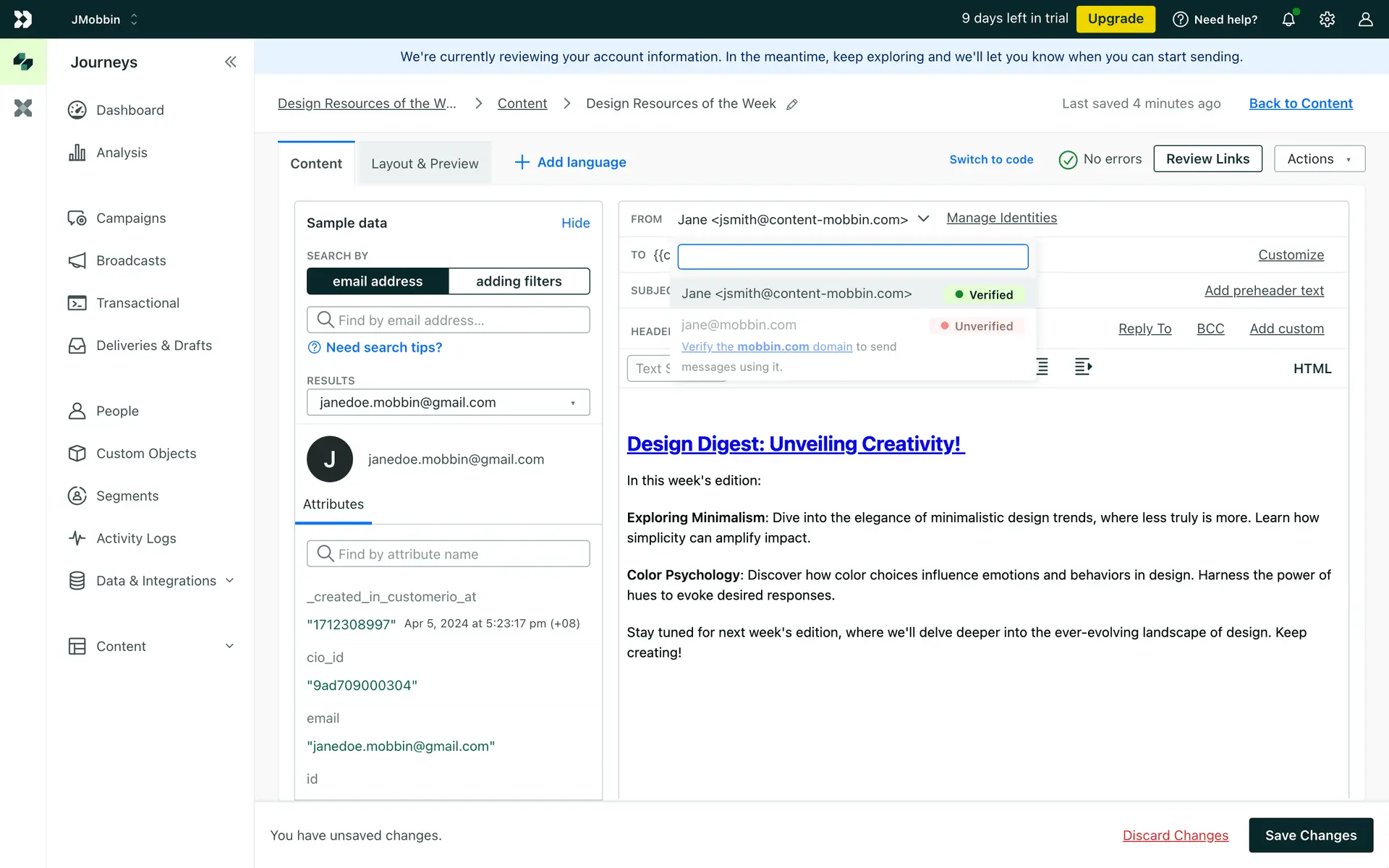Click the indent icon in editor toolbar
This screenshot has width=1389, height=868.
[x=1083, y=367]
